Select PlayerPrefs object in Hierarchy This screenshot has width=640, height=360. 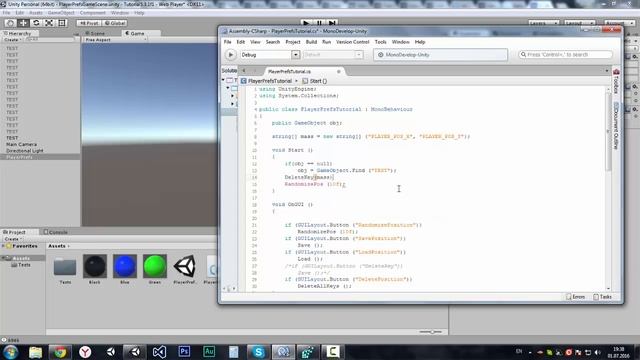point(19,157)
